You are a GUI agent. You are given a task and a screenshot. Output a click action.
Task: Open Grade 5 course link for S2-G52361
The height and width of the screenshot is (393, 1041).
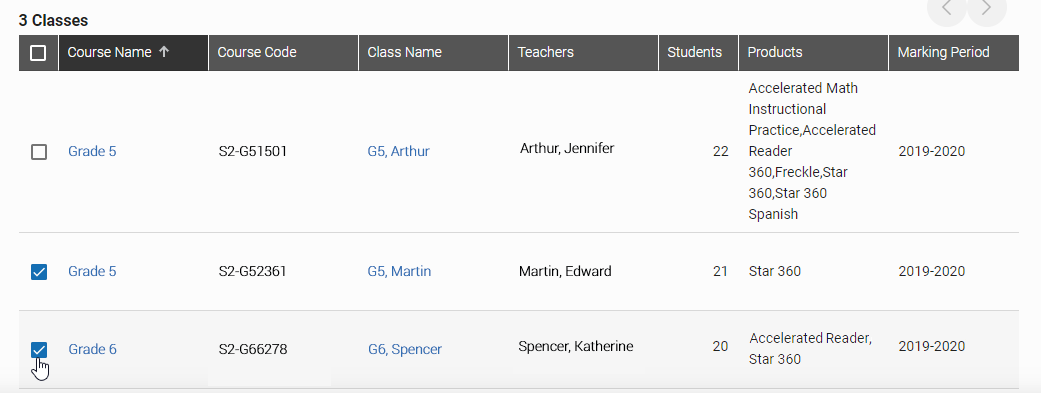[x=92, y=271]
